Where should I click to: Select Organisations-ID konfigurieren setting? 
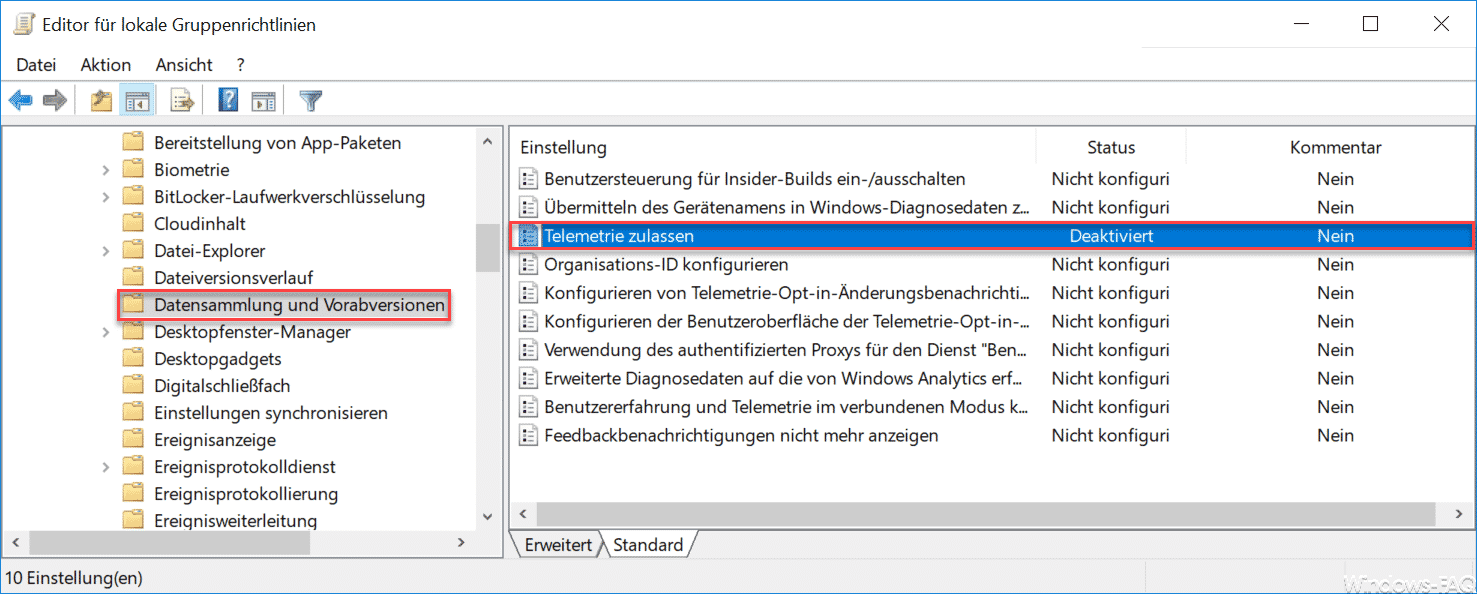(x=665, y=265)
